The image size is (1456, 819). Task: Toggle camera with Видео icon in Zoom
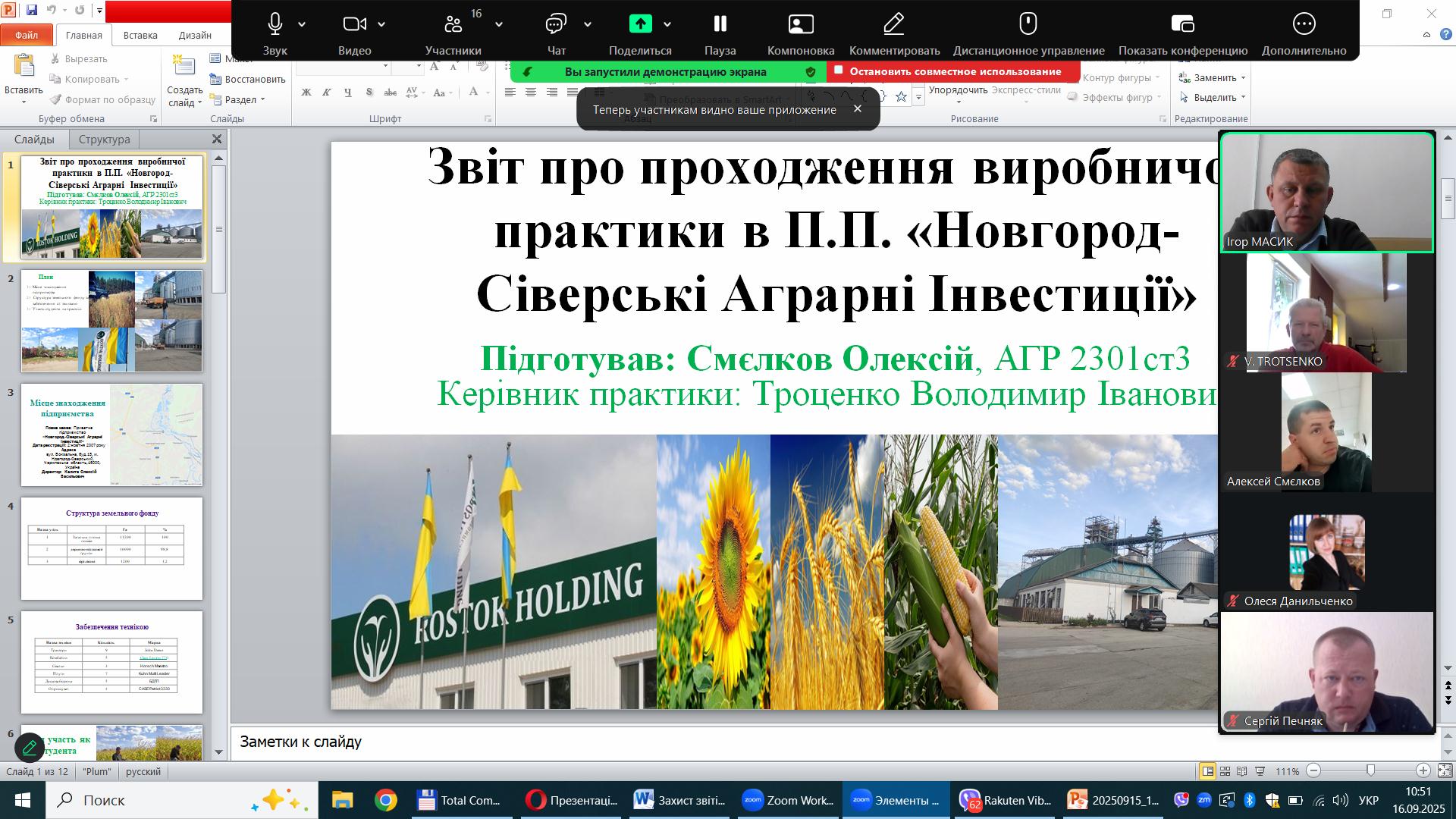pos(354,24)
